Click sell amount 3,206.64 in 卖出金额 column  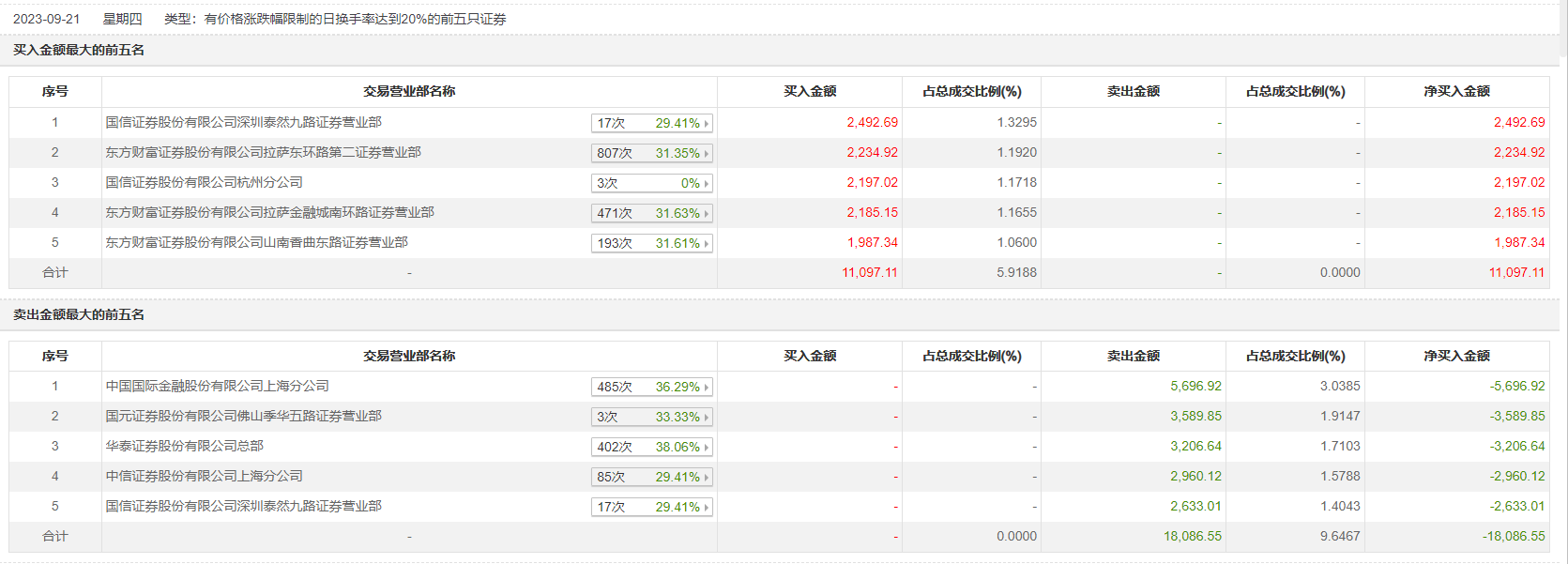(1195, 446)
